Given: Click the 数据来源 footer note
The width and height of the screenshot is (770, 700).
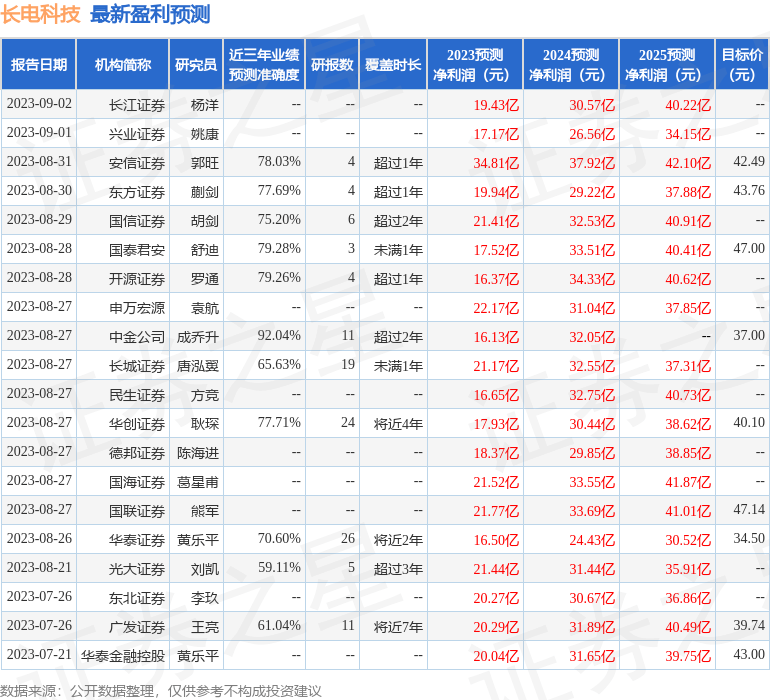Looking at the screenshot, I should pyautogui.click(x=161, y=691).
